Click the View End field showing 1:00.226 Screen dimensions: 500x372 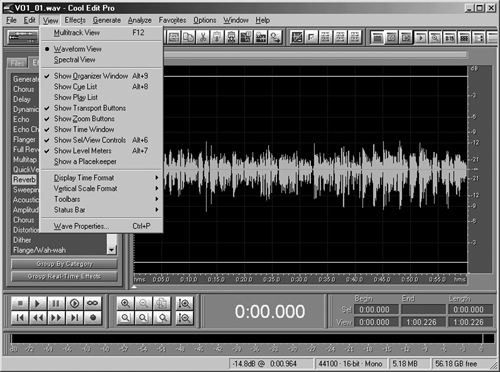click(x=422, y=322)
